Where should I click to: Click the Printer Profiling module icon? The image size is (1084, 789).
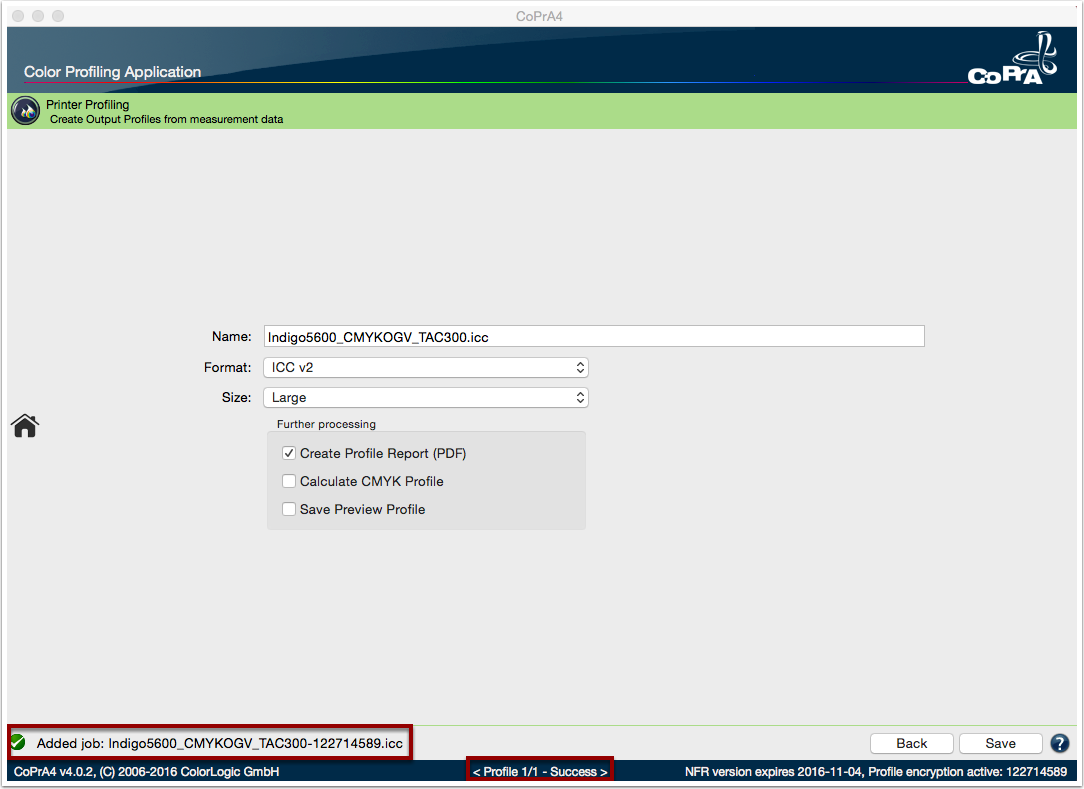(x=26, y=111)
